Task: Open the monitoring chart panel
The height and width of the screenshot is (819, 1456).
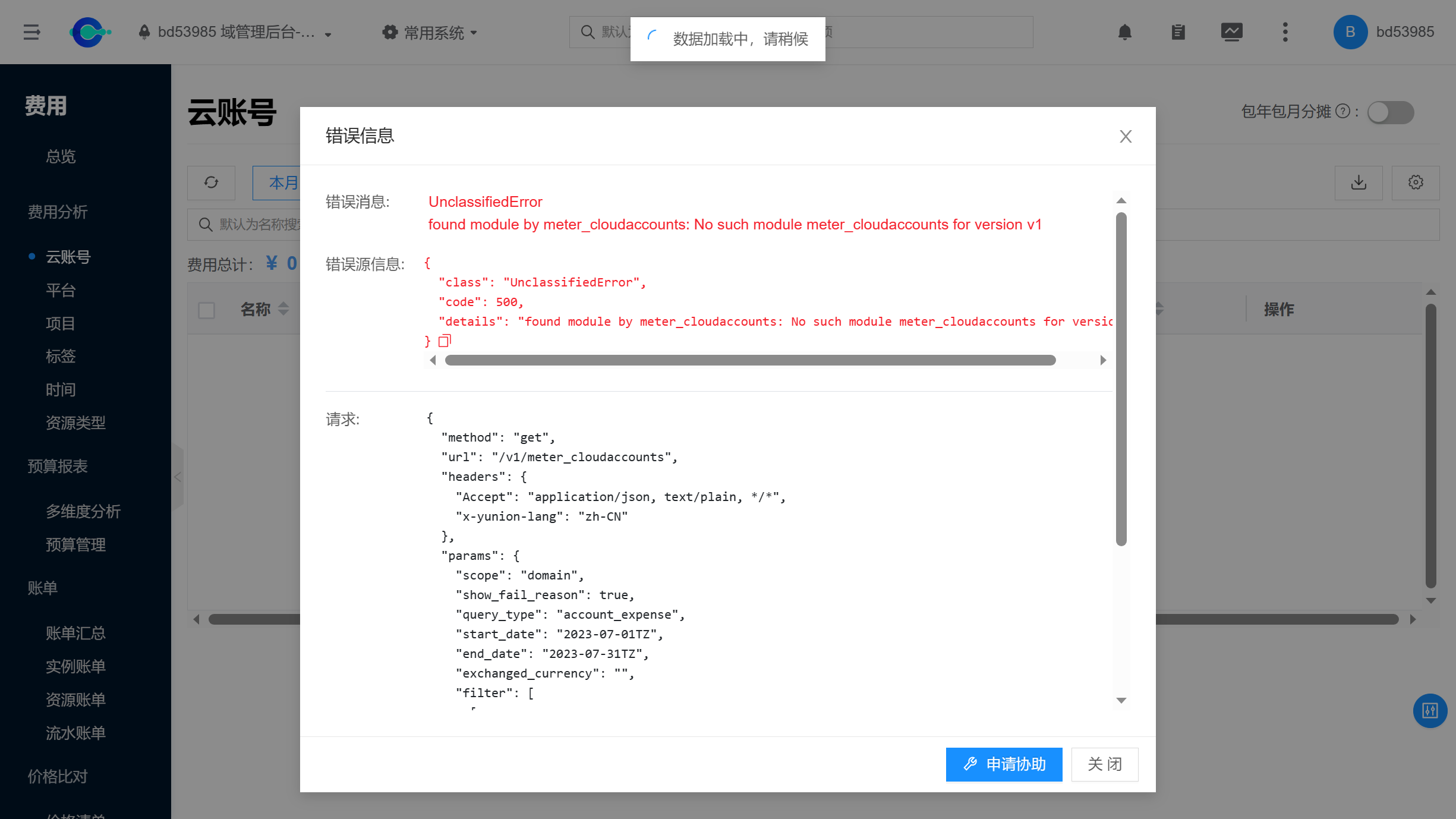Action: [1233, 32]
